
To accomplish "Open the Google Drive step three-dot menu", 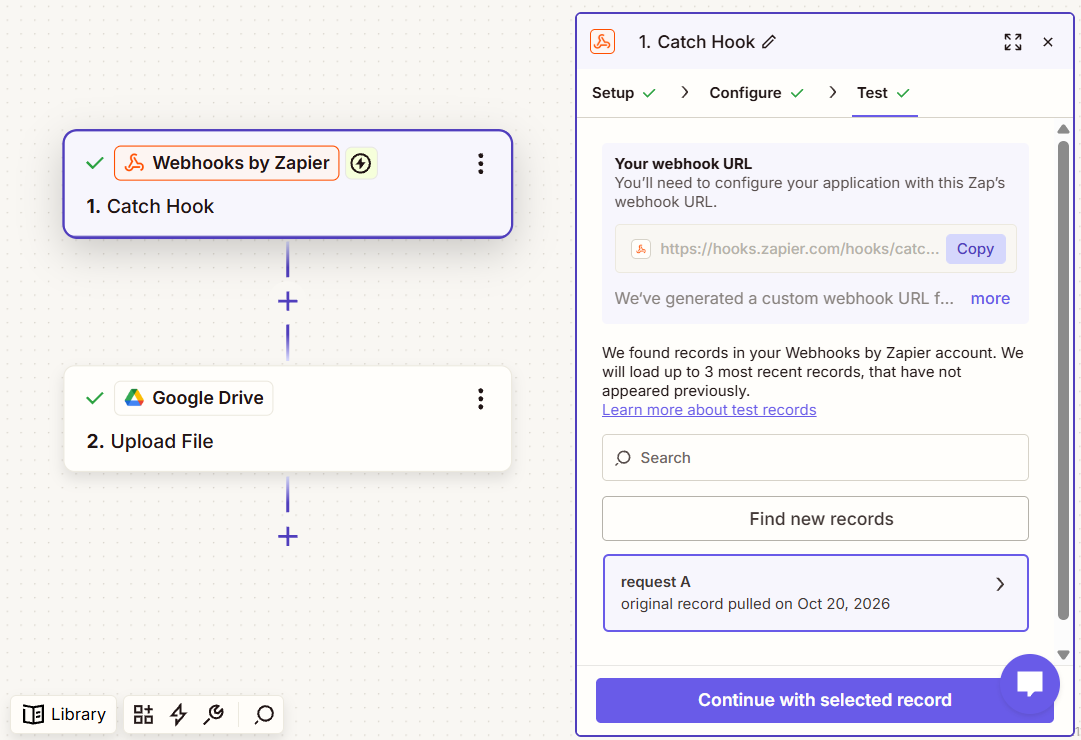I will (481, 399).
